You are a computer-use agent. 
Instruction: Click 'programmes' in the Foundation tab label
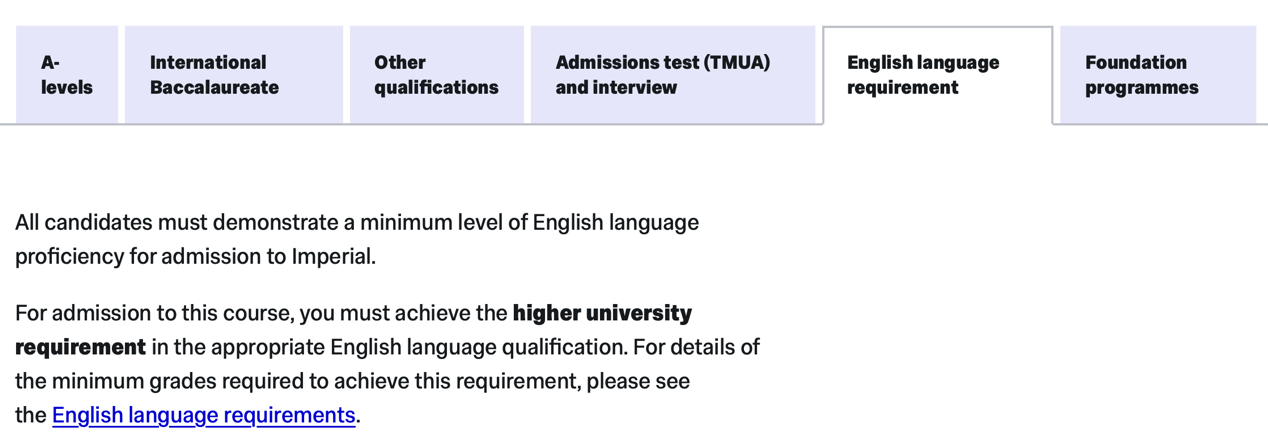[x=1141, y=88]
